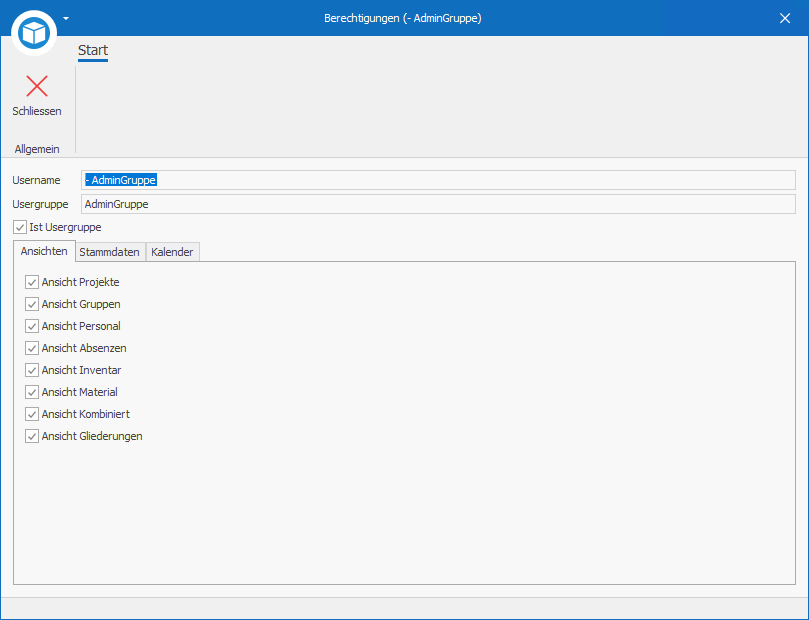Click the blue cube application logo
Viewport: 809px width, 620px height.
(x=34, y=34)
